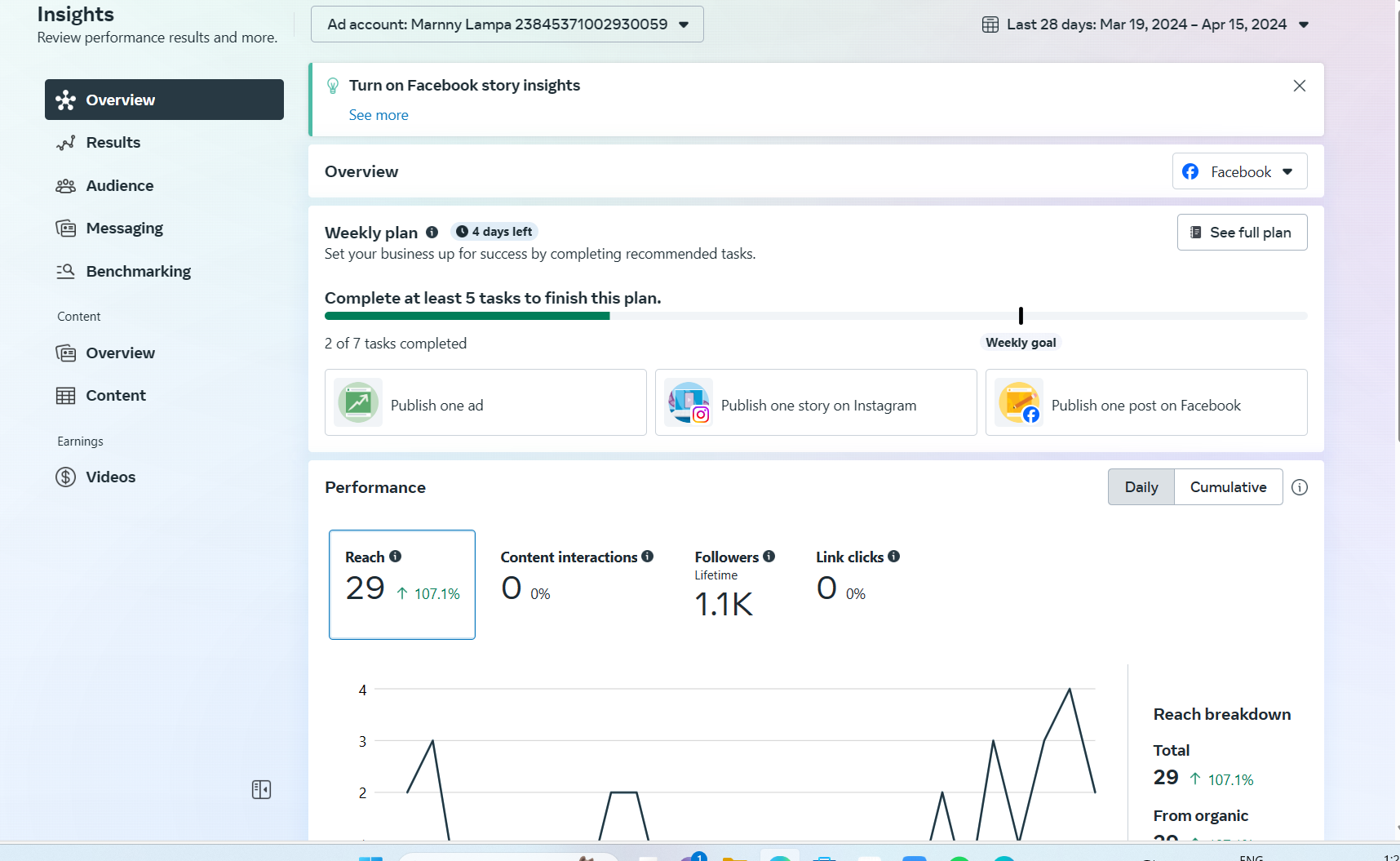Click the Content section Overview icon
This screenshot has height=861, width=1400.
tap(65, 353)
